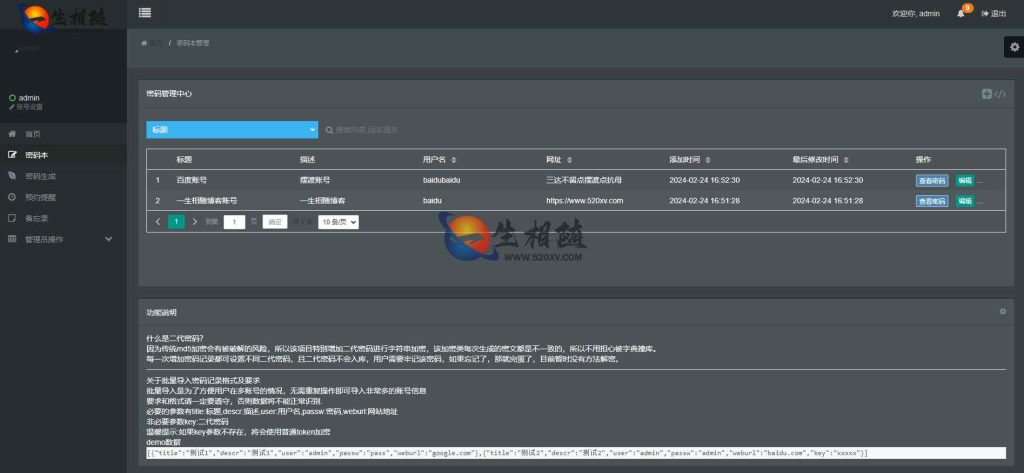Sort table by 用户名 column arrows
The height and width of the screenshot is (473, 1024).
[x=454, y=160]
